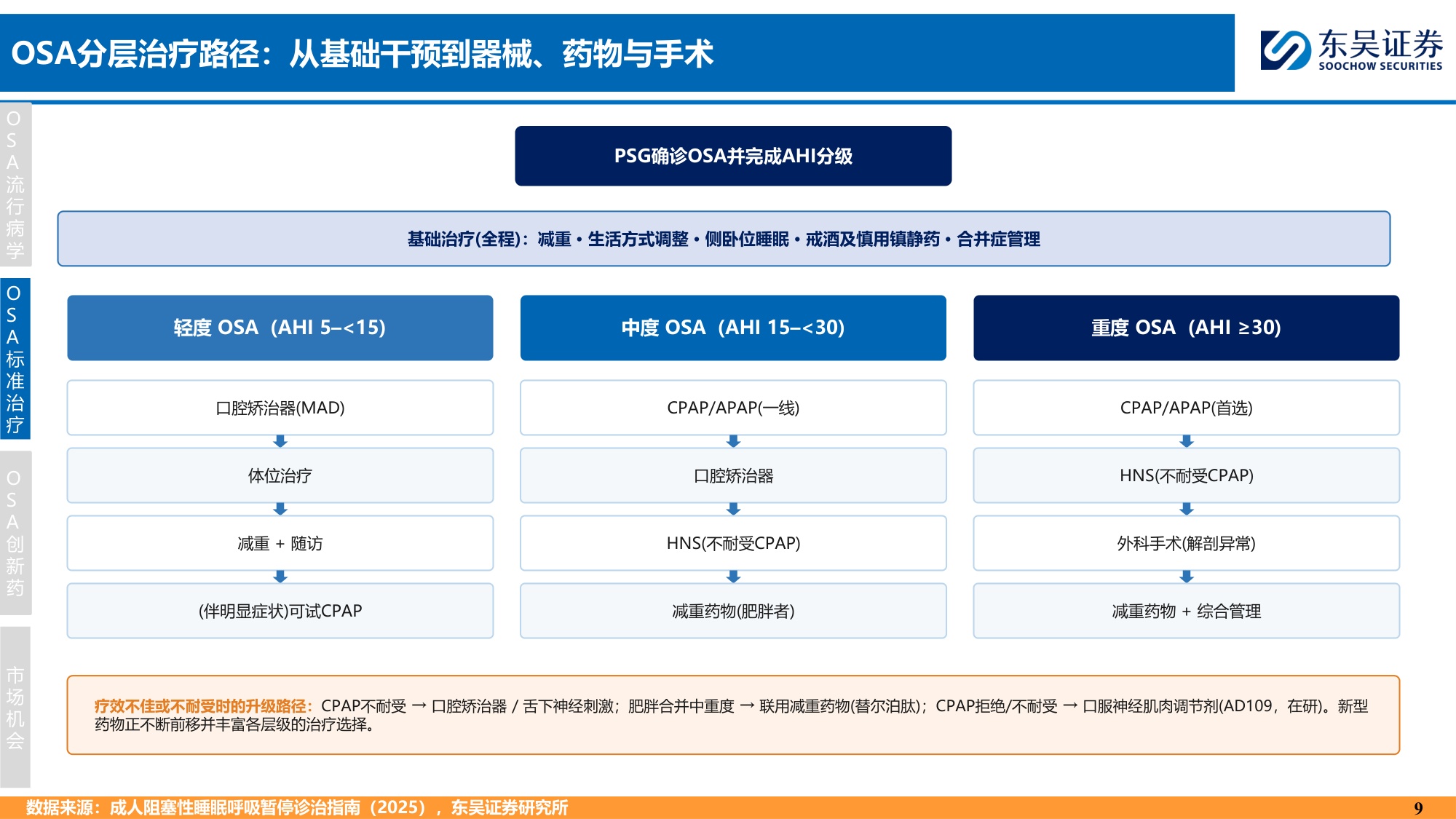
Task: Click HNS(不耐受CPAP) box under 中度 OSA
Action: [733, 543]
